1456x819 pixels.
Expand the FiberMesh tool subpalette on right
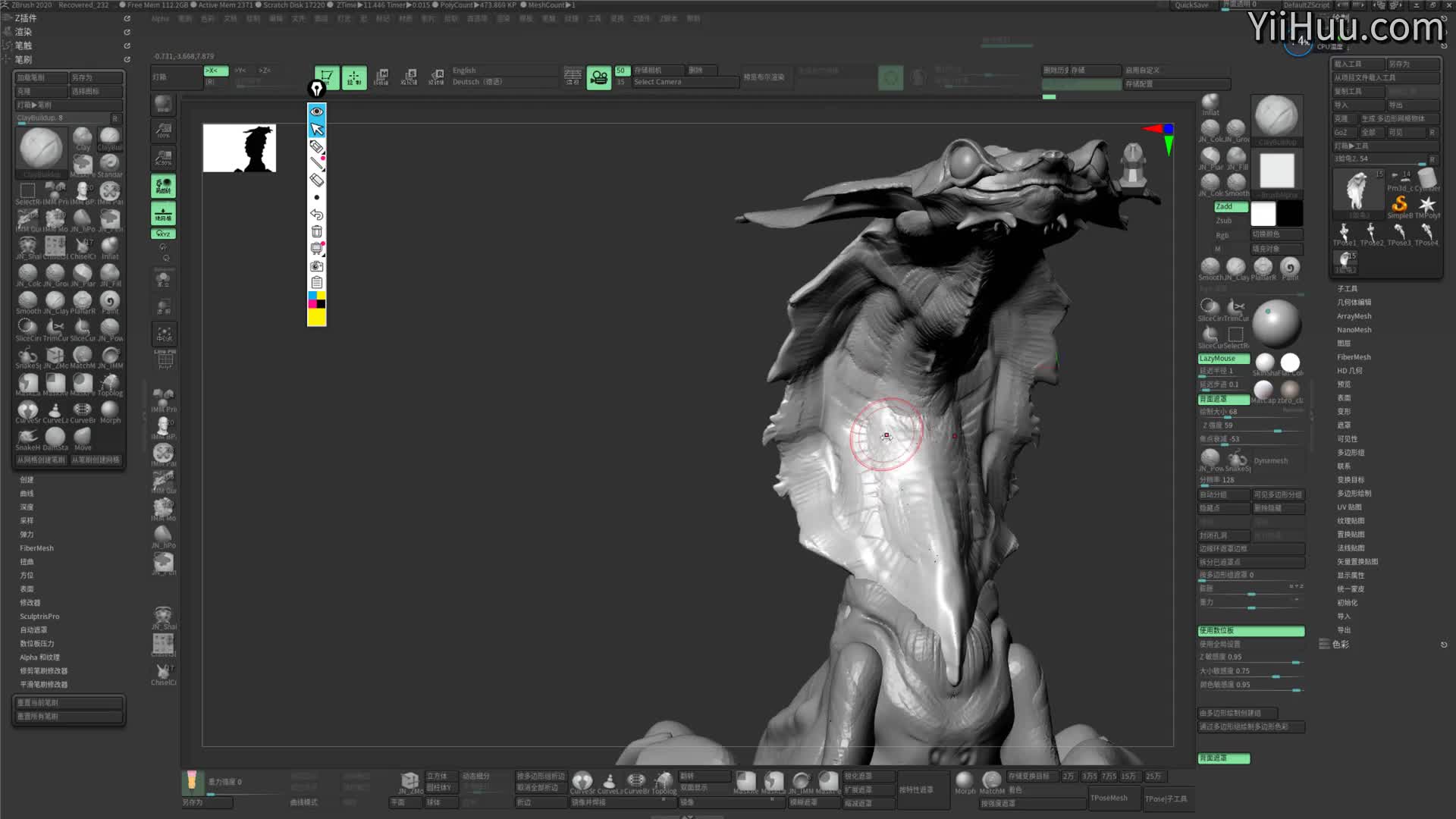coord(1353,357)
